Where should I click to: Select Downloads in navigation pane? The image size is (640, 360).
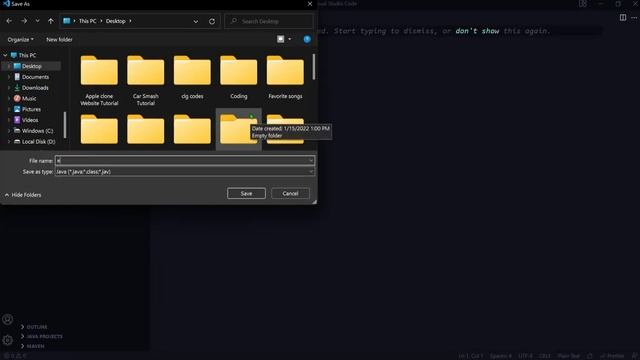point(35,88)
